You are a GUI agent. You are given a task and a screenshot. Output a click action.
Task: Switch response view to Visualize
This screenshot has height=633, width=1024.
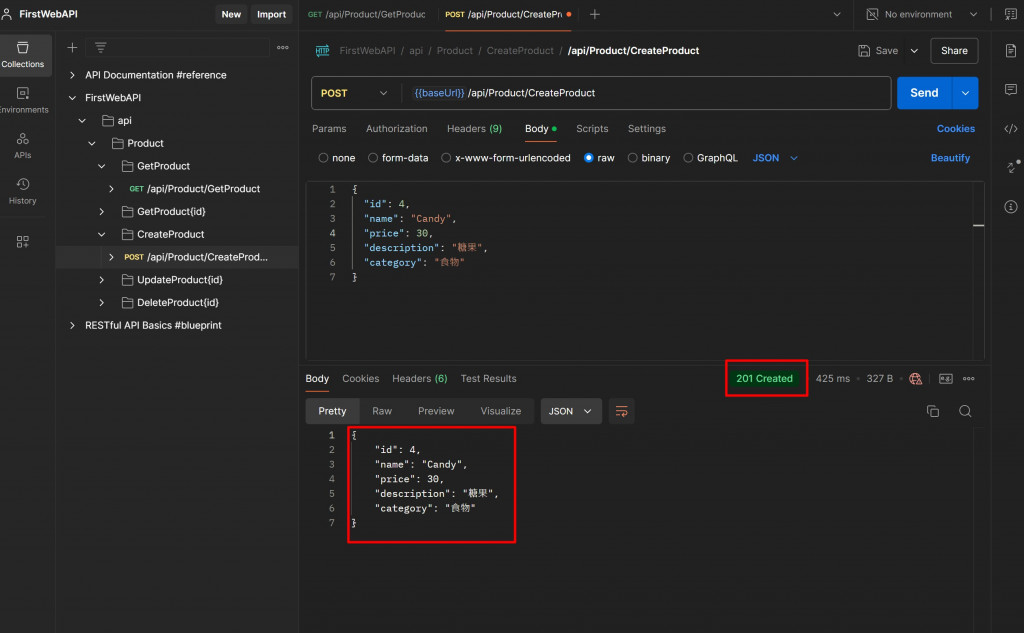[x=500, y=412]
